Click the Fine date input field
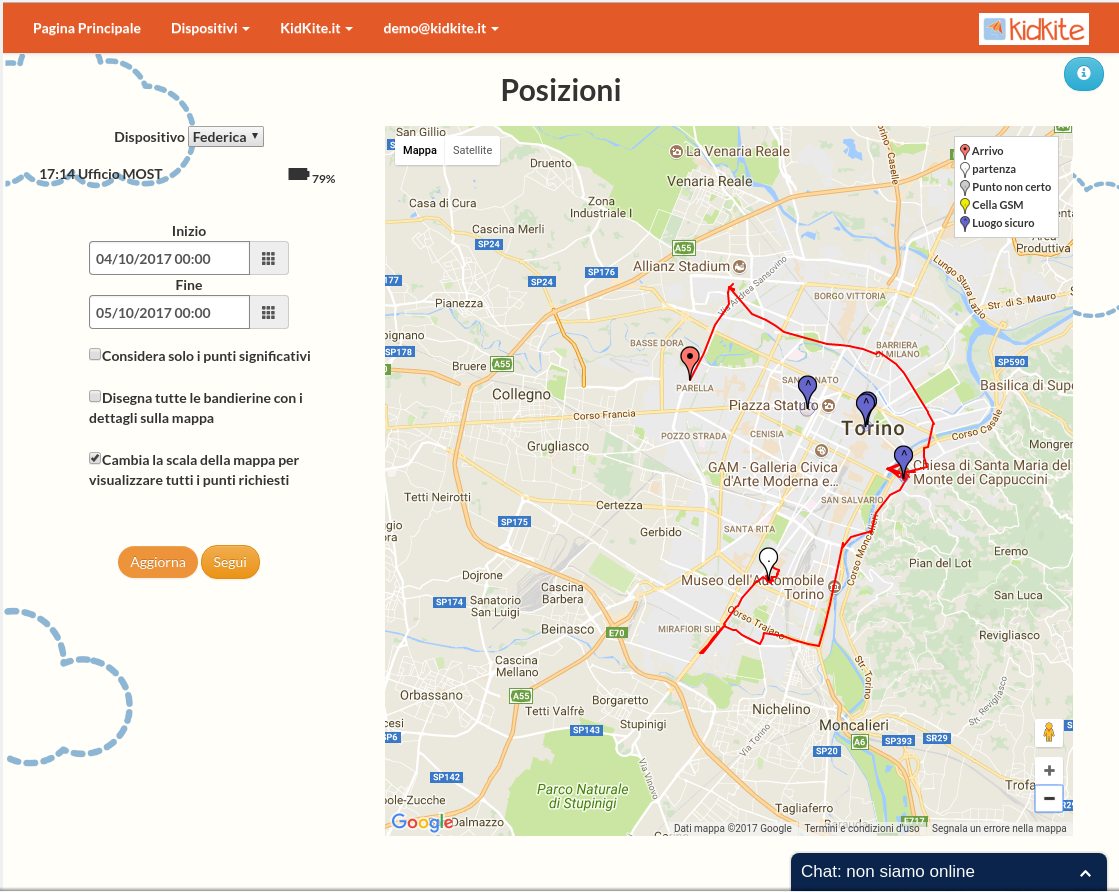1119x892 pixels. pos(169,313)
